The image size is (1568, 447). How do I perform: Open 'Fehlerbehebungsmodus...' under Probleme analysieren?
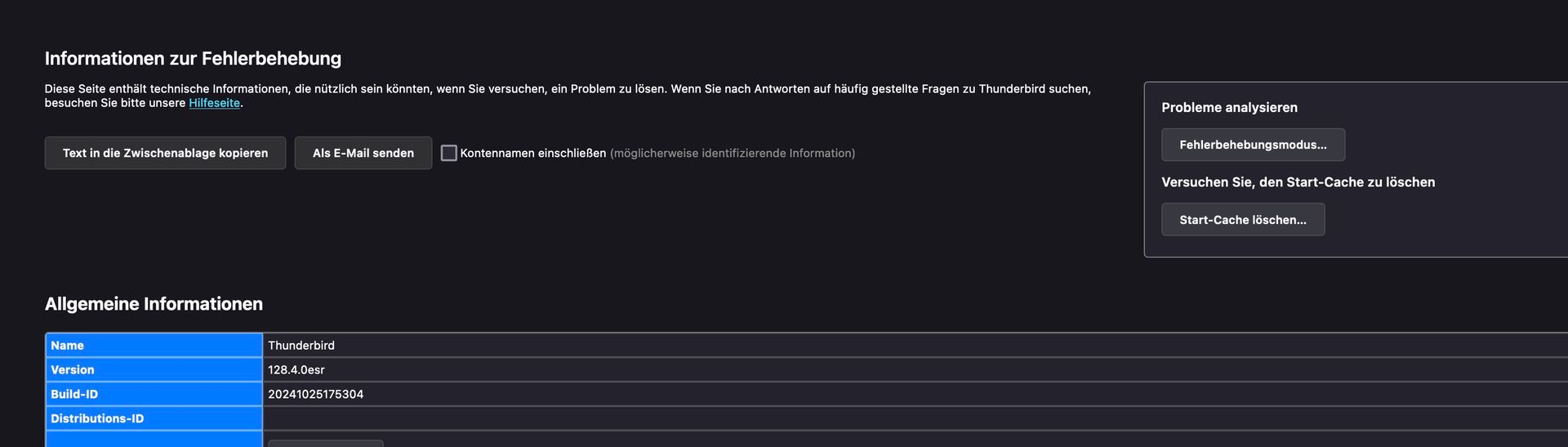(x=1253, y=145)
